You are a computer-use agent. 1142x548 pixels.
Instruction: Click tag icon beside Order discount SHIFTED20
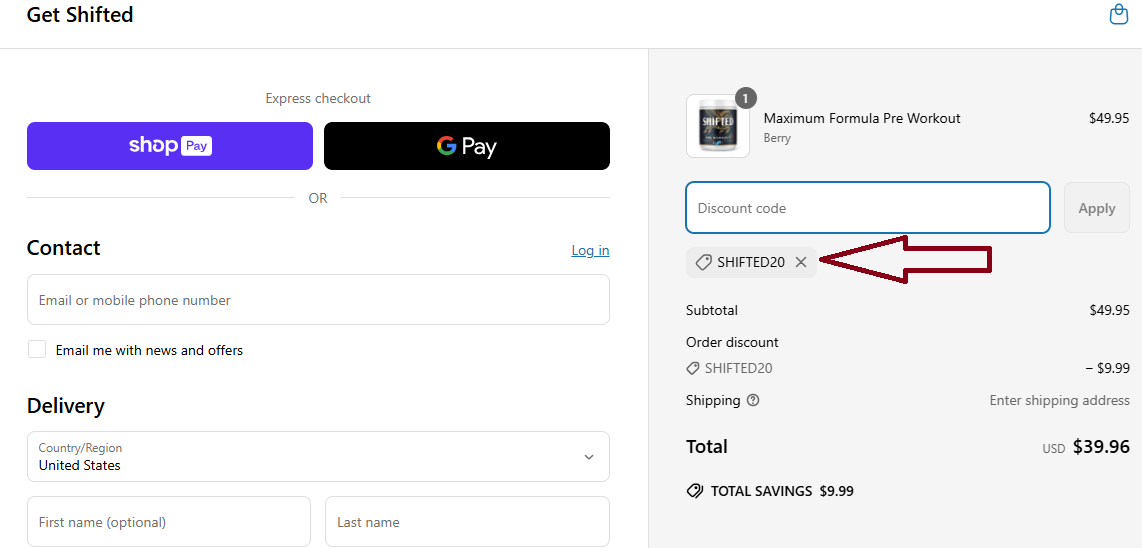tap(693, 369)
